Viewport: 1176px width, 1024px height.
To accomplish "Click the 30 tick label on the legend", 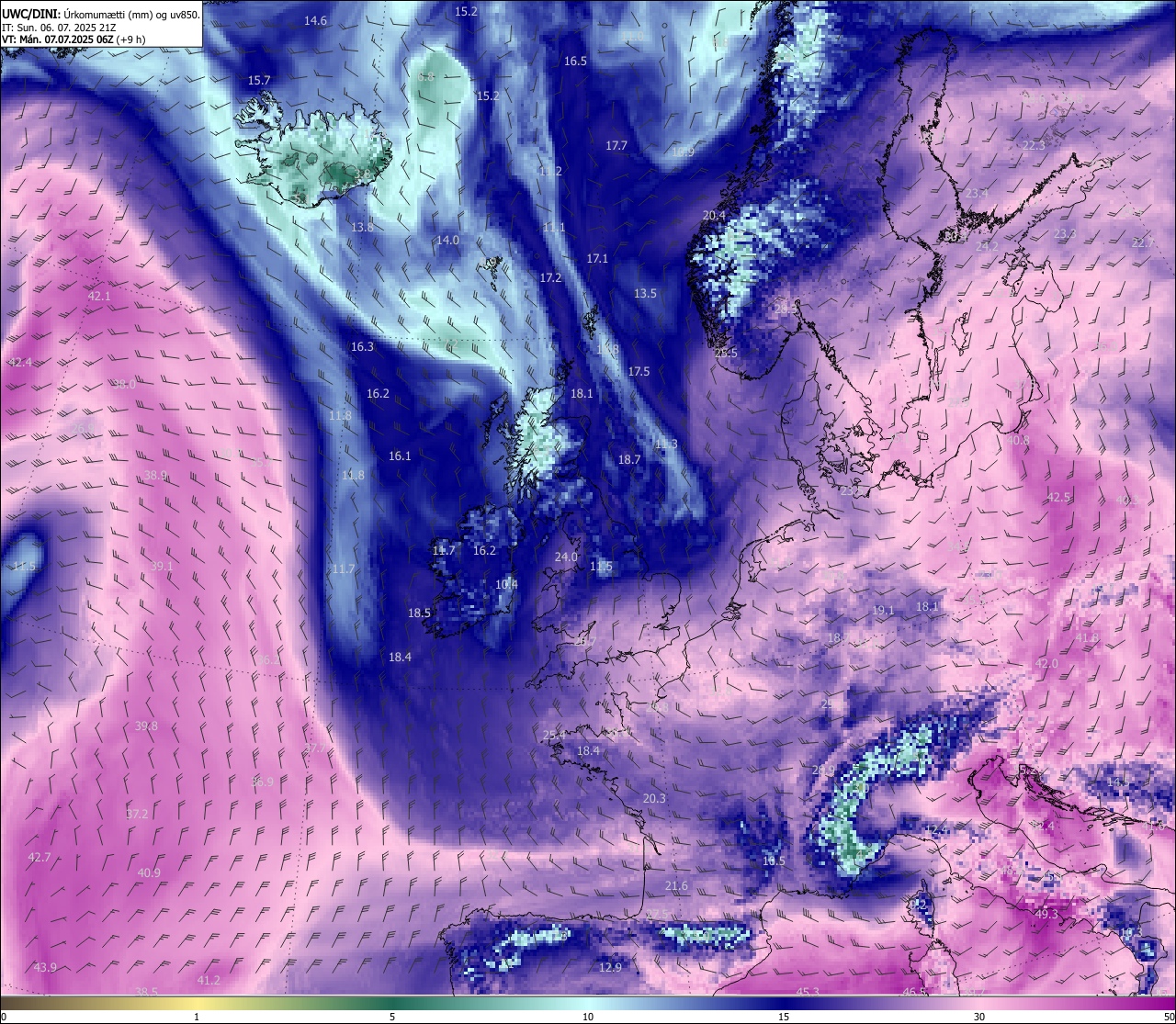I will tap(979, 1017).
